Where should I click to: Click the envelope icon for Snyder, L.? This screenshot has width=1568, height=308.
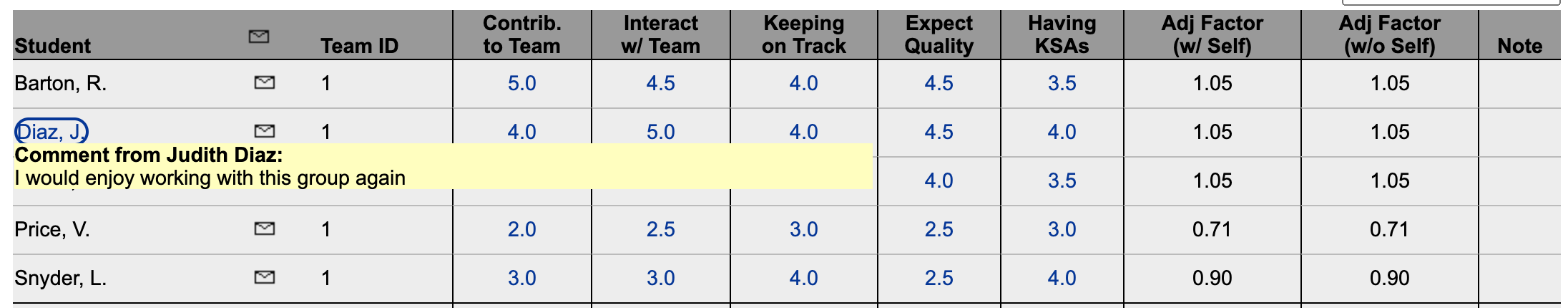[265, 277]
